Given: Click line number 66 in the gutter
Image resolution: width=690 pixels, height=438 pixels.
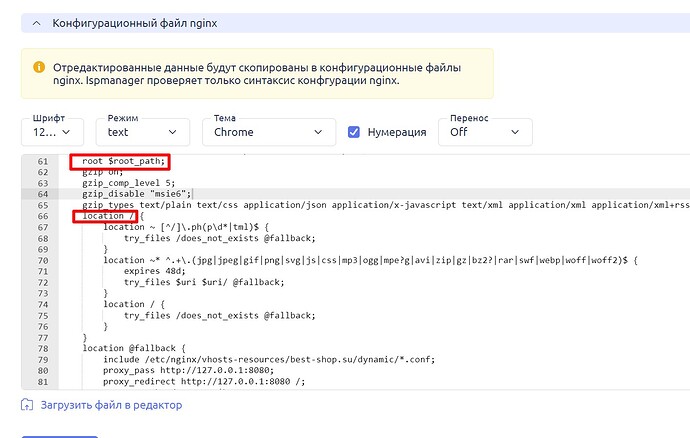Looking at the screenshot, I should pos(43,216).
